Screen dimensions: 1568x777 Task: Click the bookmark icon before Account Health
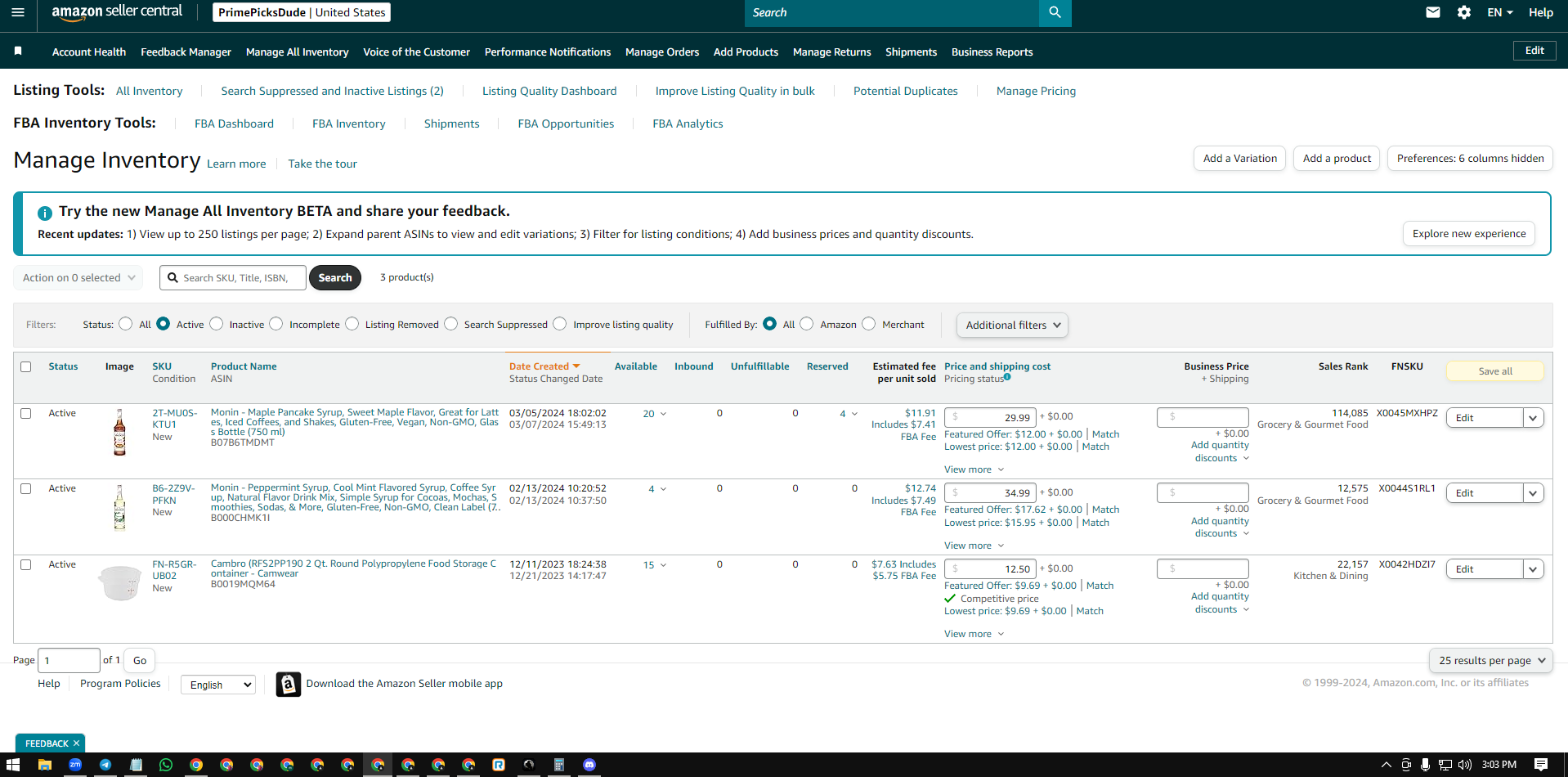pyautogui.click(x=18, y=52)
